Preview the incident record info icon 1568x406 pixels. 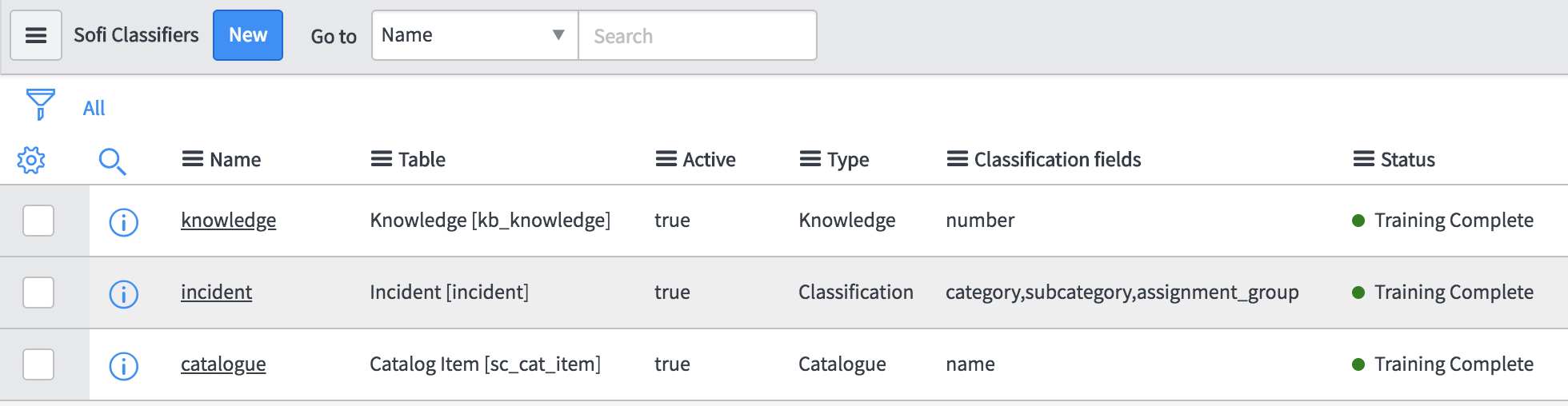123,294
